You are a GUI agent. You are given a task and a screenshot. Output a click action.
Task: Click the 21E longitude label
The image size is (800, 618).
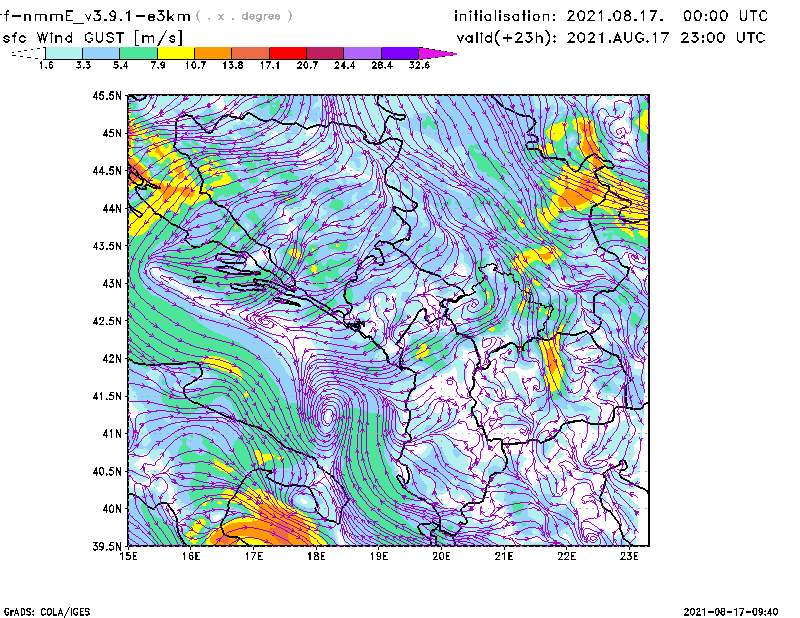504,556
